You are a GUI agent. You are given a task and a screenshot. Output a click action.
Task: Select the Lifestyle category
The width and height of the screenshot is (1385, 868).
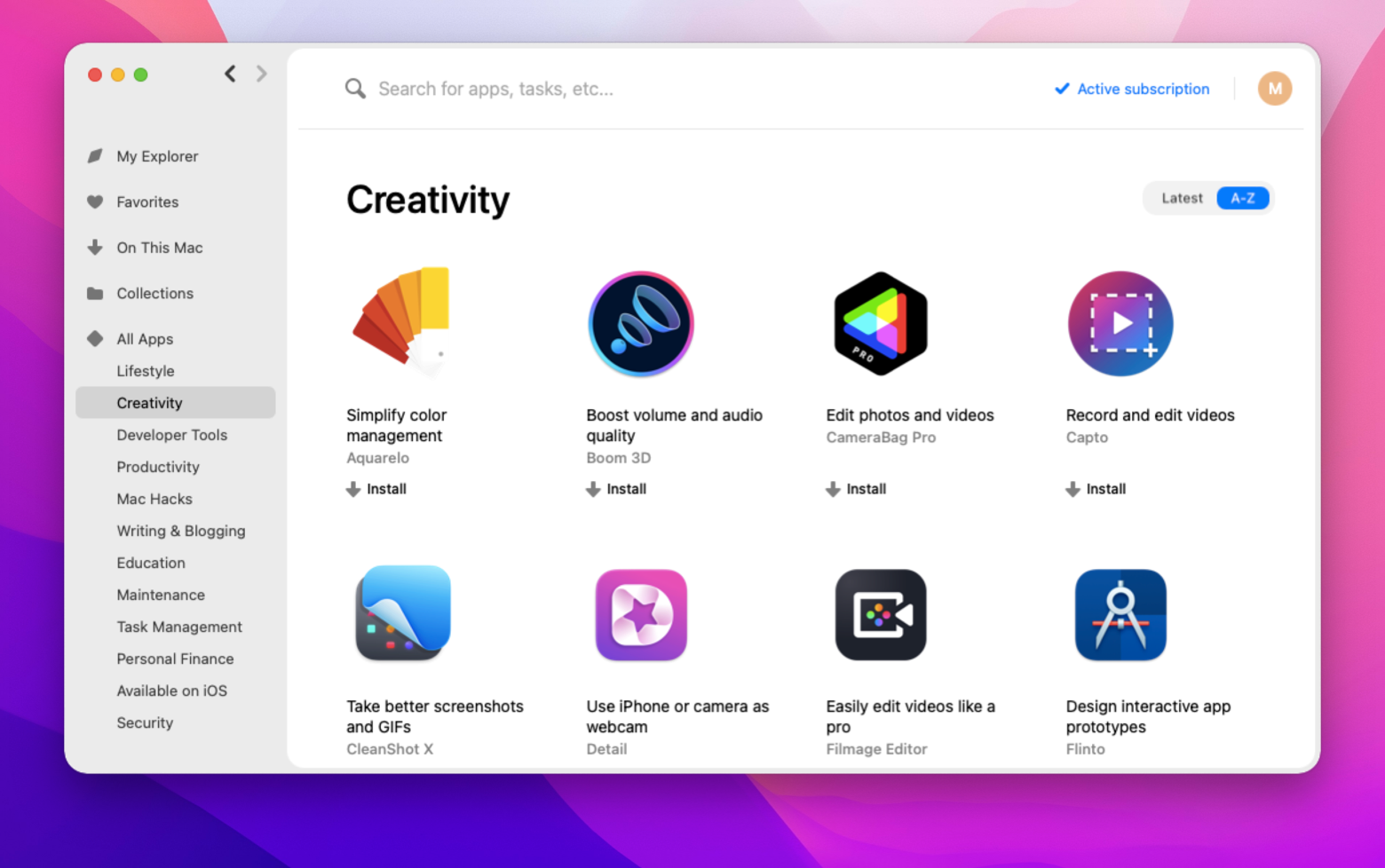pos(146,371)
